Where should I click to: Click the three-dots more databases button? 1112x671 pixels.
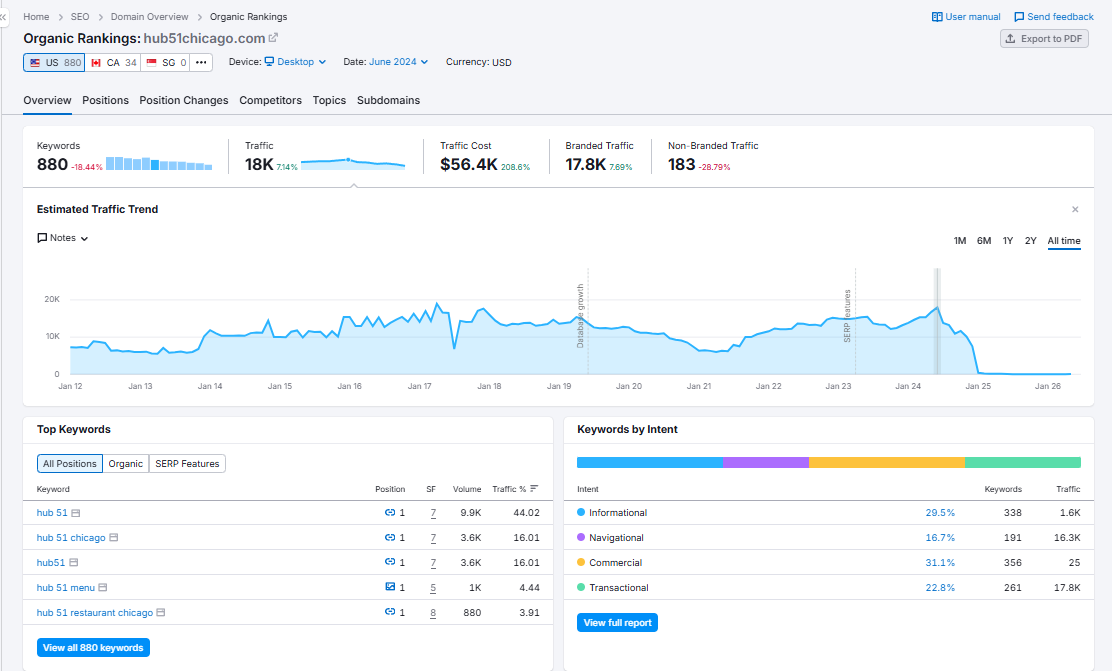pyautogui.click(x=201, y=62)
